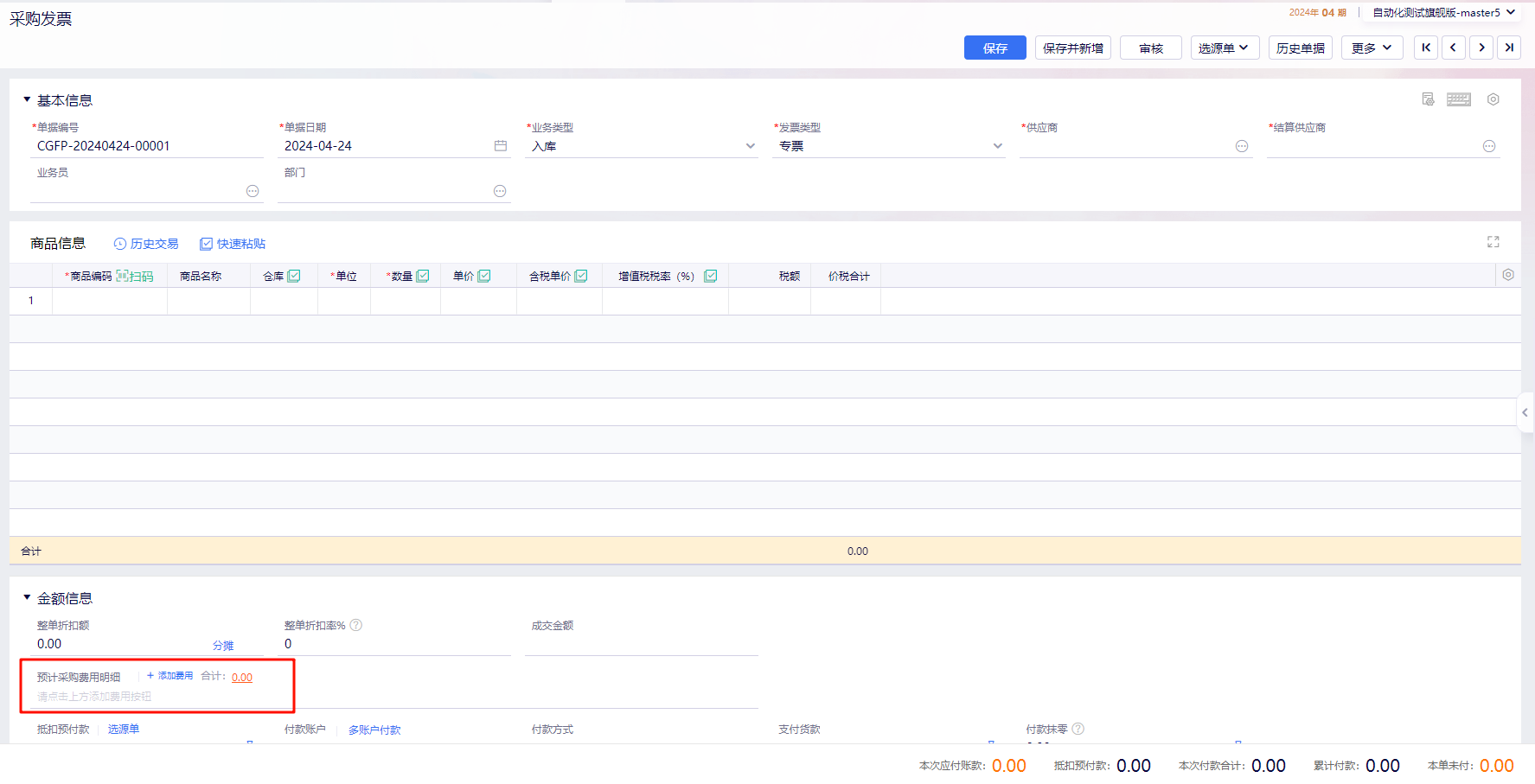Image resolution: width=1535 pixels, height=784 pixels.
Task: Click 选源单 link beside 抵扣预付款
Action: pyautogui.click(x=124, y=730)
